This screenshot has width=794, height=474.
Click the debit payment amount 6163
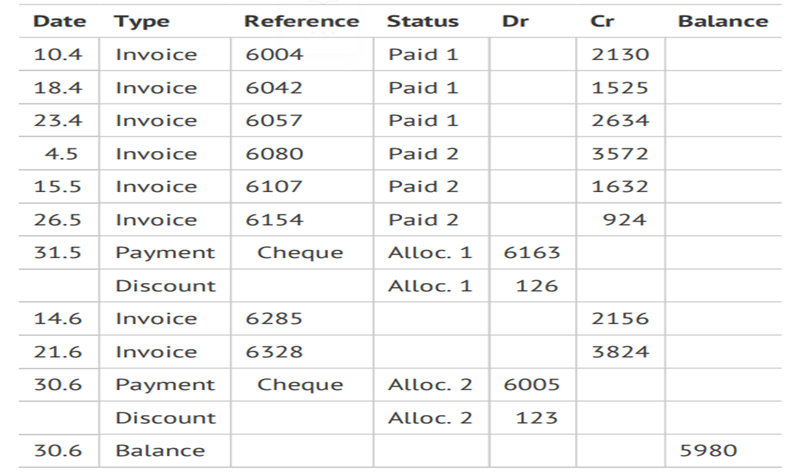coord(532,253)
